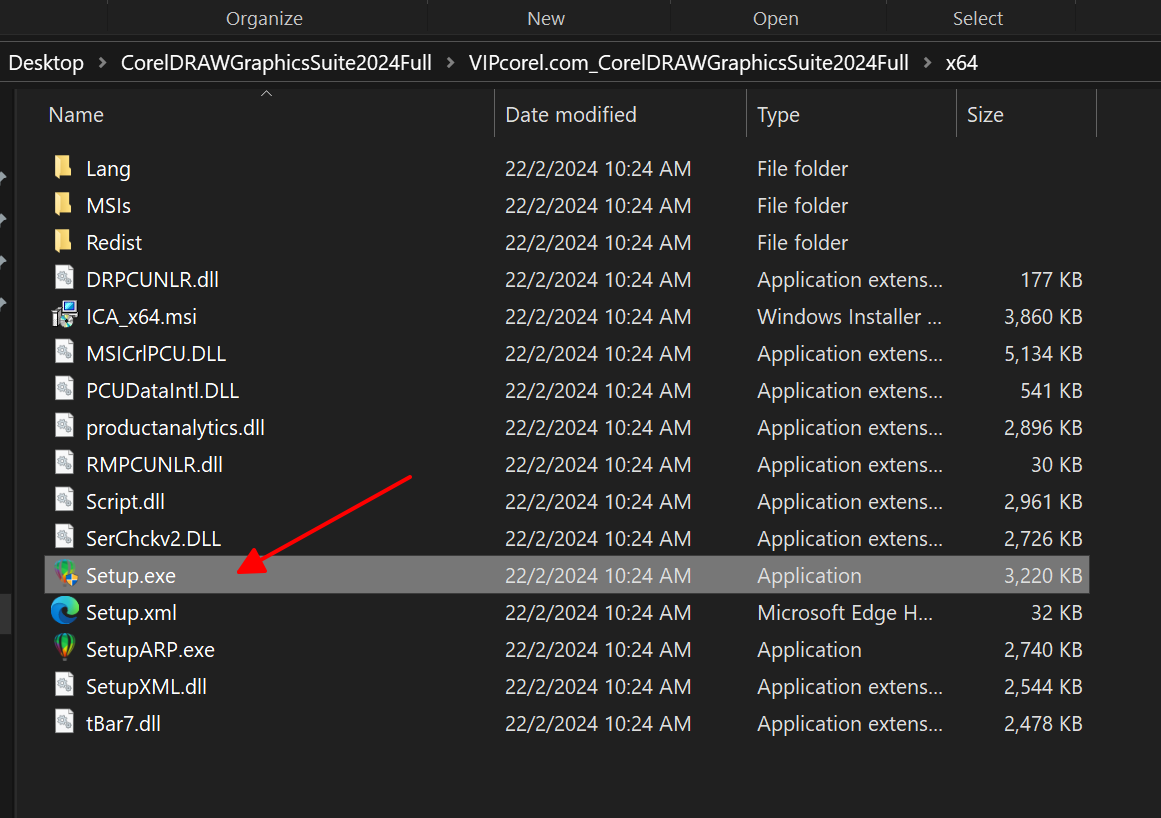Go to Desktop in the address bar

(46, 63)
